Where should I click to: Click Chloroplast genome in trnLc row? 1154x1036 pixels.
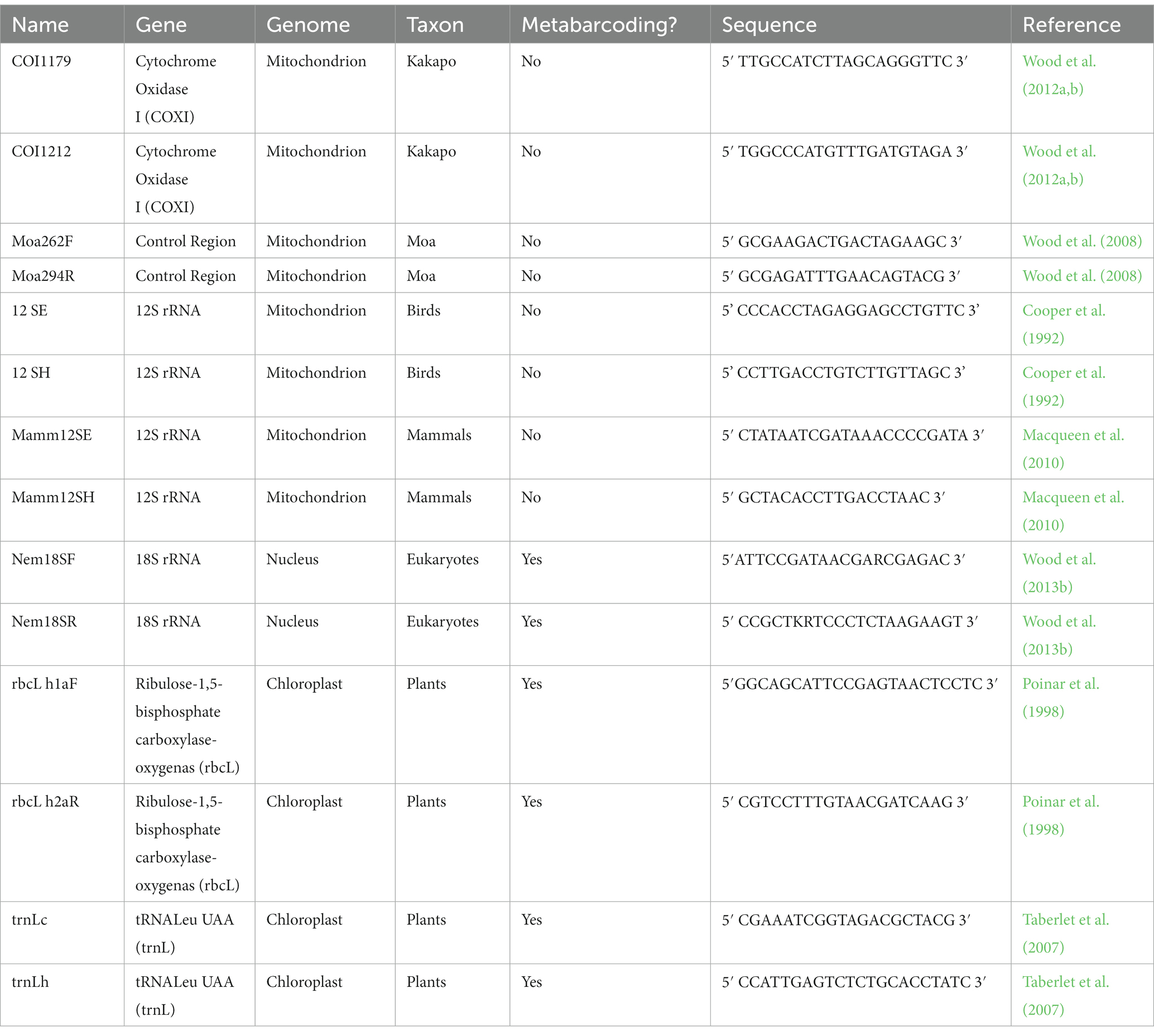[305, 920]
